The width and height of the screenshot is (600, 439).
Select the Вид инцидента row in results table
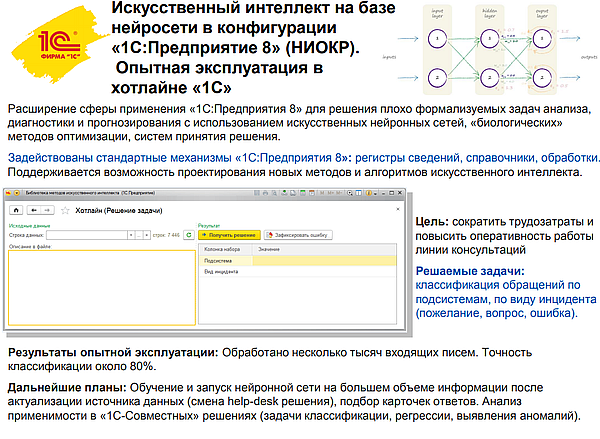click(x=298, y=271)
